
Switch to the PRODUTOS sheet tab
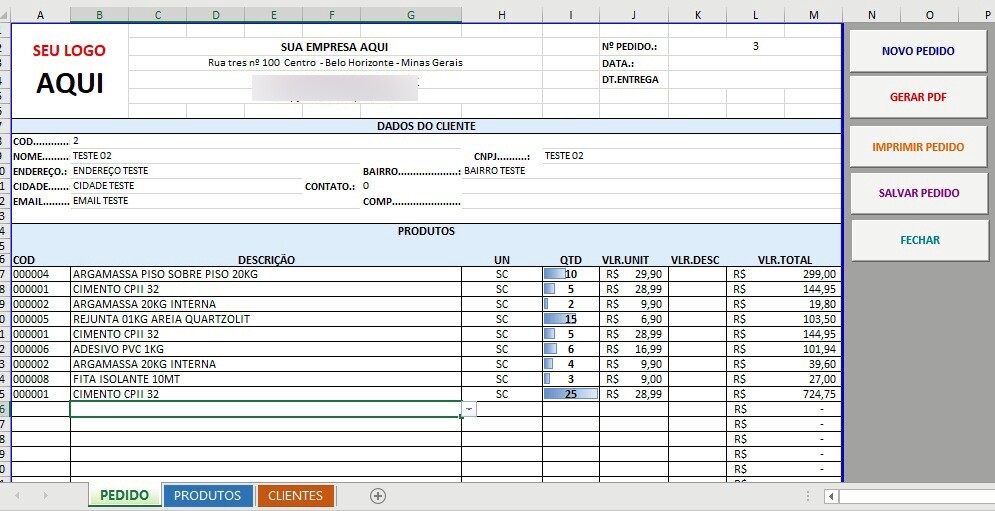207,496
